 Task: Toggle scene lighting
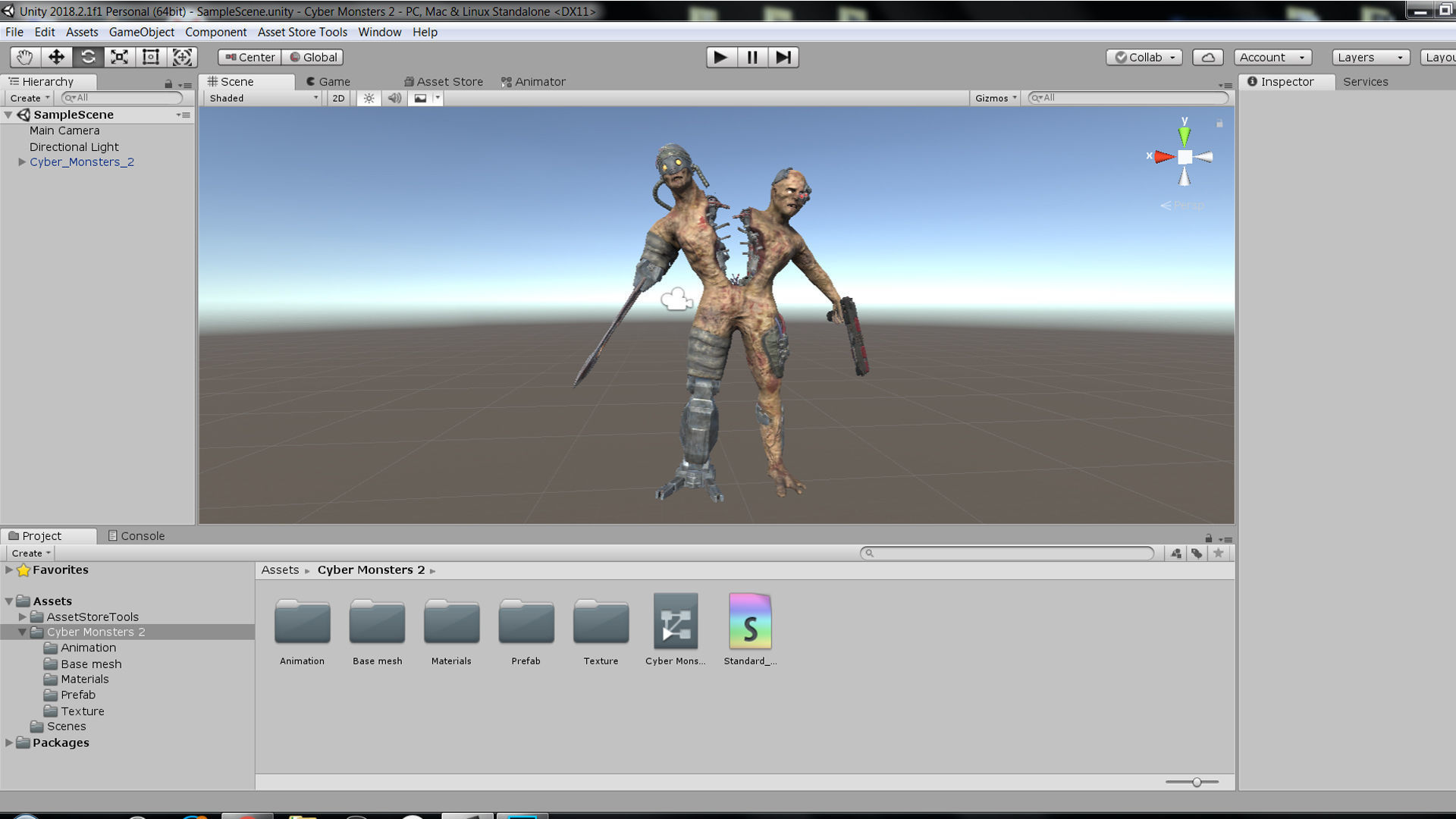pyautogui.click(x=369, y=98)
